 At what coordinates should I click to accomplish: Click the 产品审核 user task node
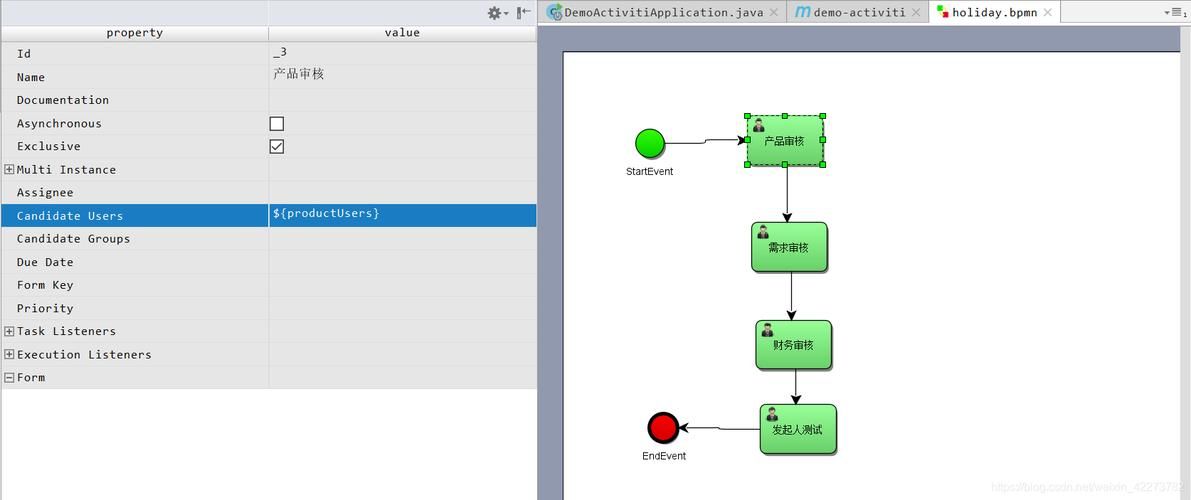point(785,141)
